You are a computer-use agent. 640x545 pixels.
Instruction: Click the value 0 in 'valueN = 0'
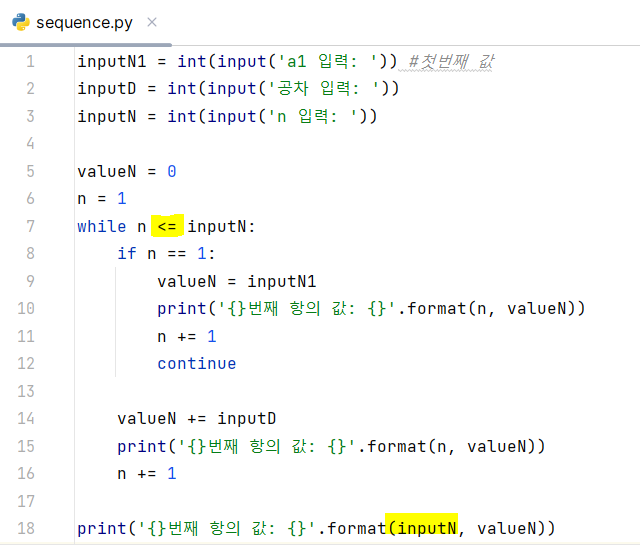pyautogui.click(x=172, y=171)
